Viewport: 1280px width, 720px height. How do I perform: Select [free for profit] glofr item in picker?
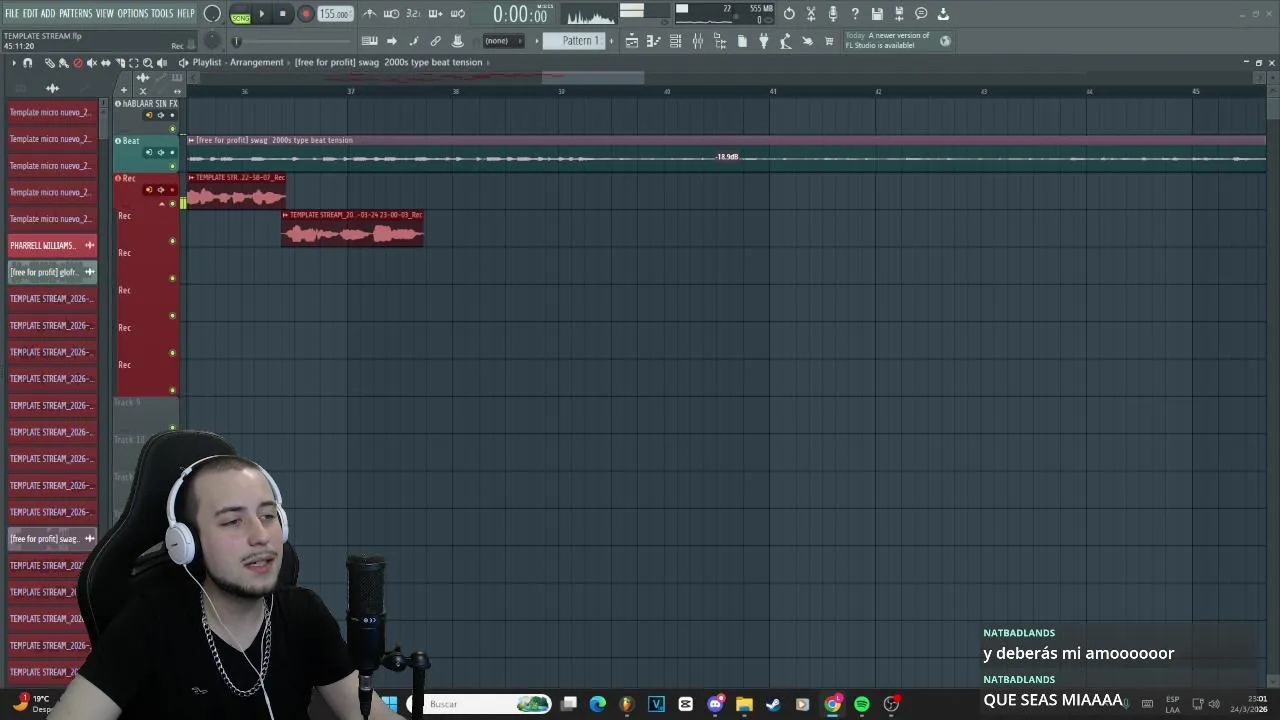(x=52, y=272)
